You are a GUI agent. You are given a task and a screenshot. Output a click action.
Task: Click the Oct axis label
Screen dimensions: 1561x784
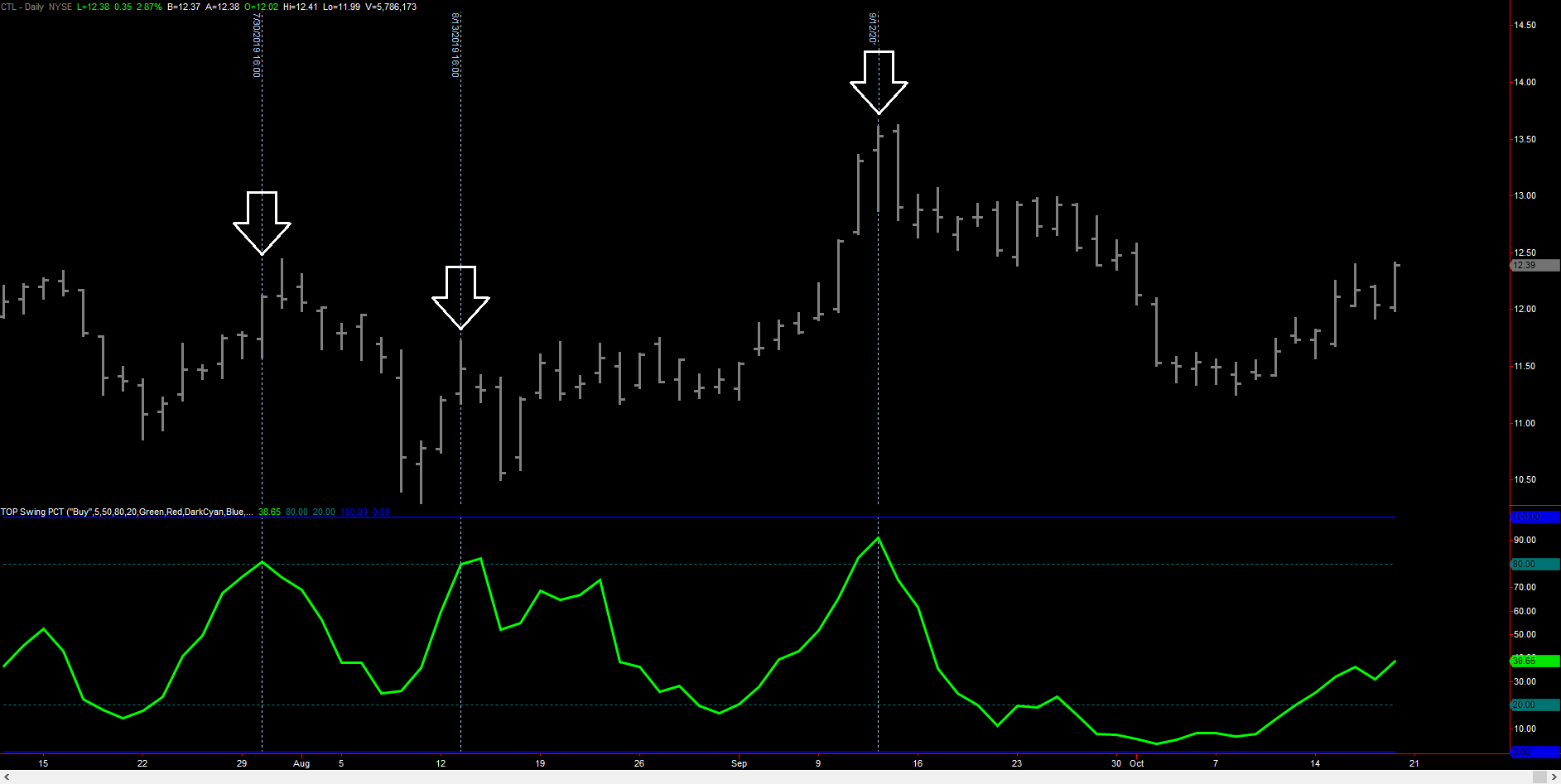click(x=1136, y=763)
